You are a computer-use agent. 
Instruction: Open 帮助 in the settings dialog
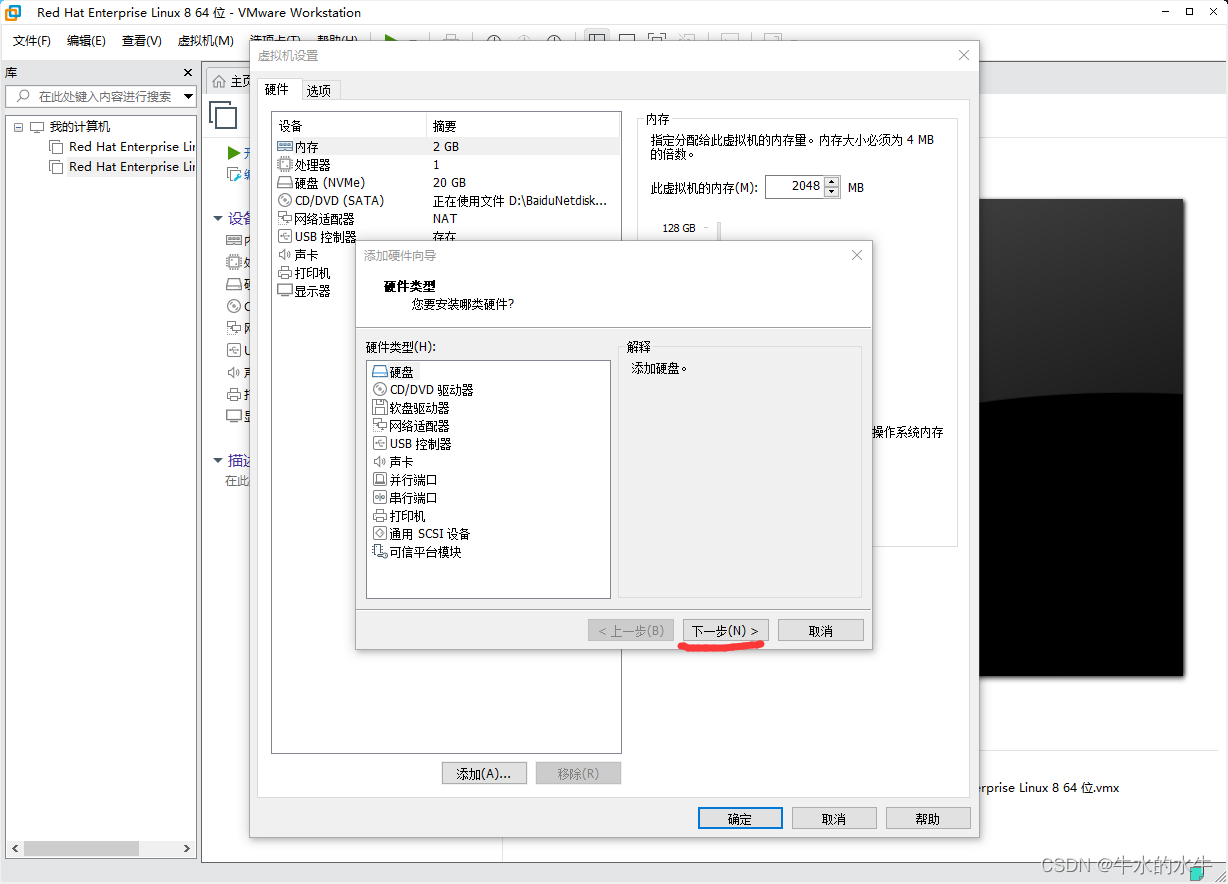[x=928, y=818]
